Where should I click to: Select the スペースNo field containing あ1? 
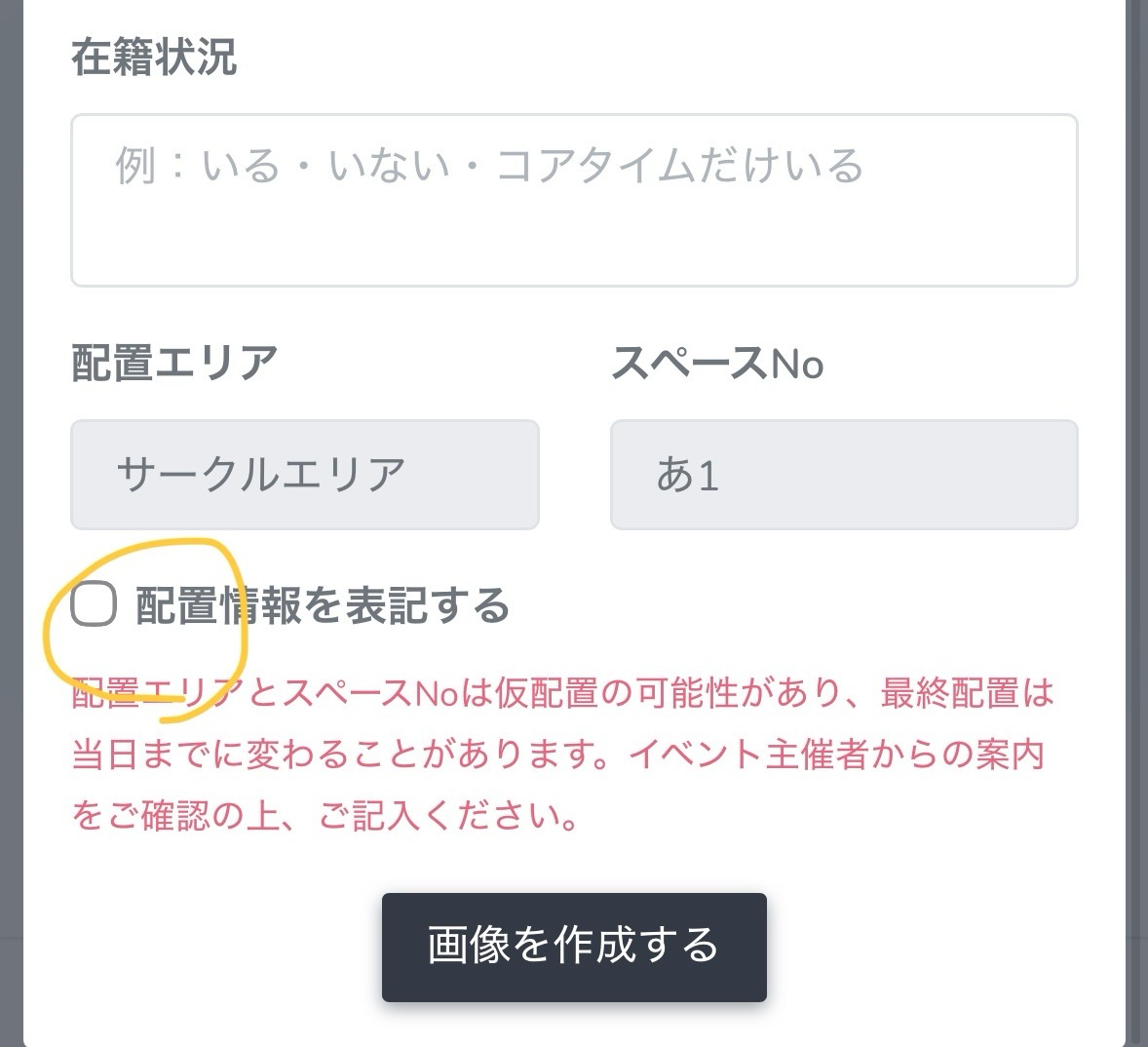844,475
